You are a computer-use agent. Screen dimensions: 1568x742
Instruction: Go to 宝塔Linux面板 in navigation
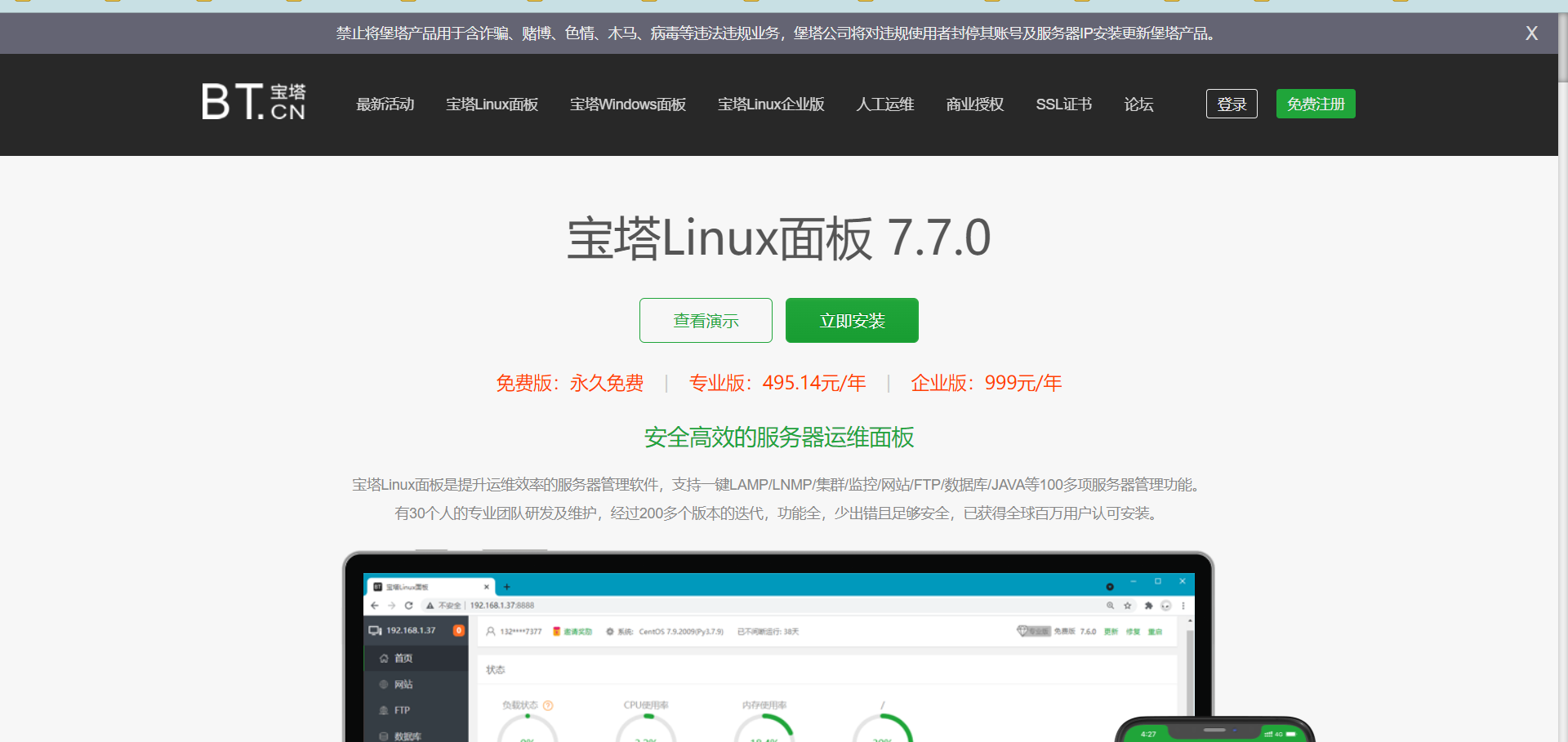click(x=492, y=104)
